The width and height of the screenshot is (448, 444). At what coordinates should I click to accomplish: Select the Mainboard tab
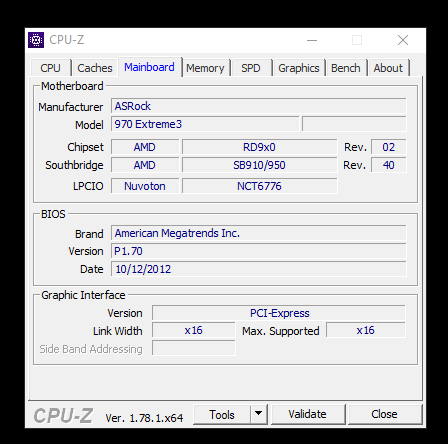pos(150,67)
